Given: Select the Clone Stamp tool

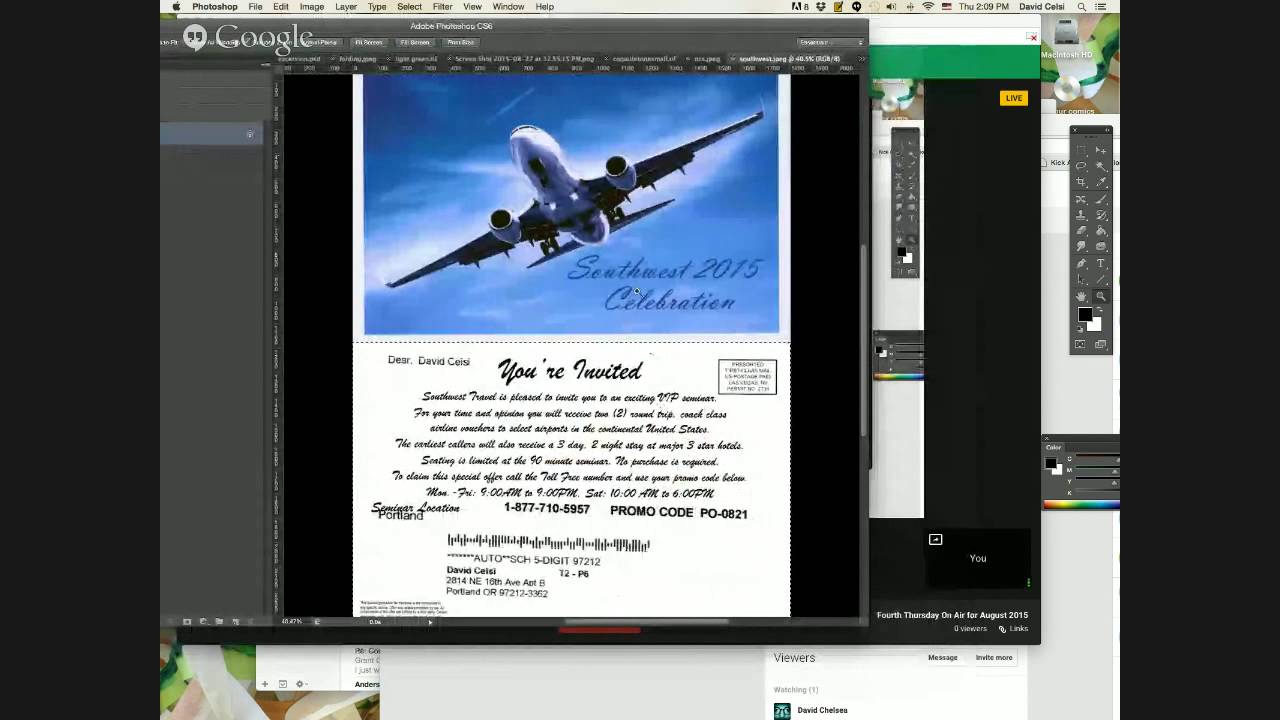Looking at the screenshot, I should [1082, 215].
